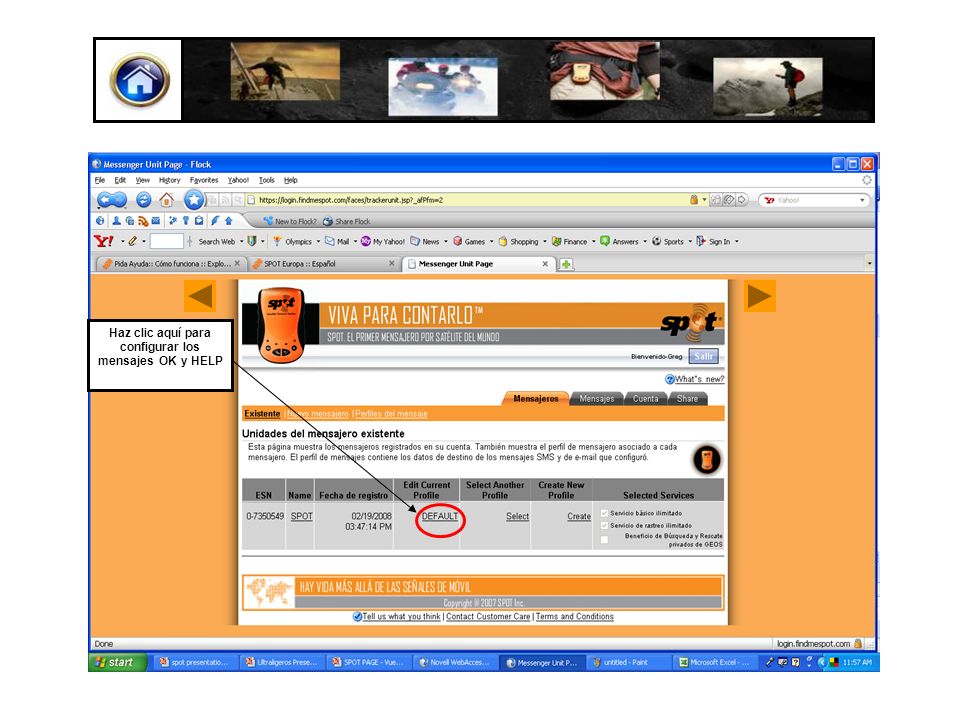Switch to SPOT Europa :: Español browser tab
960x720 pixels.
tap(323, 264)
